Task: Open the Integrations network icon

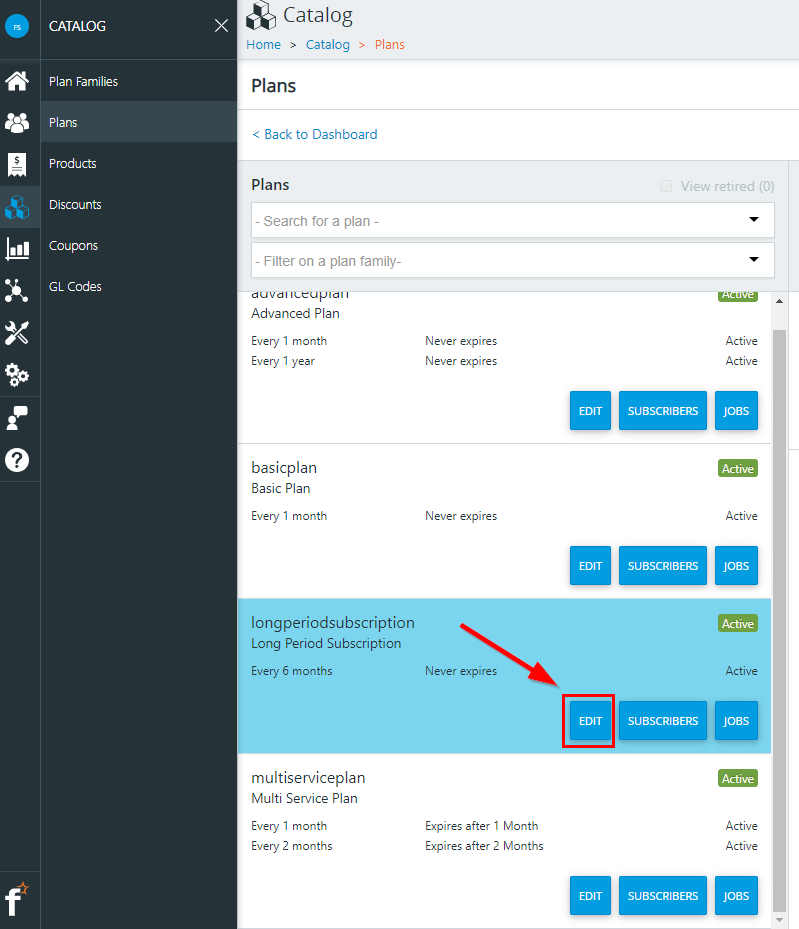Action: tap(17, 290)
